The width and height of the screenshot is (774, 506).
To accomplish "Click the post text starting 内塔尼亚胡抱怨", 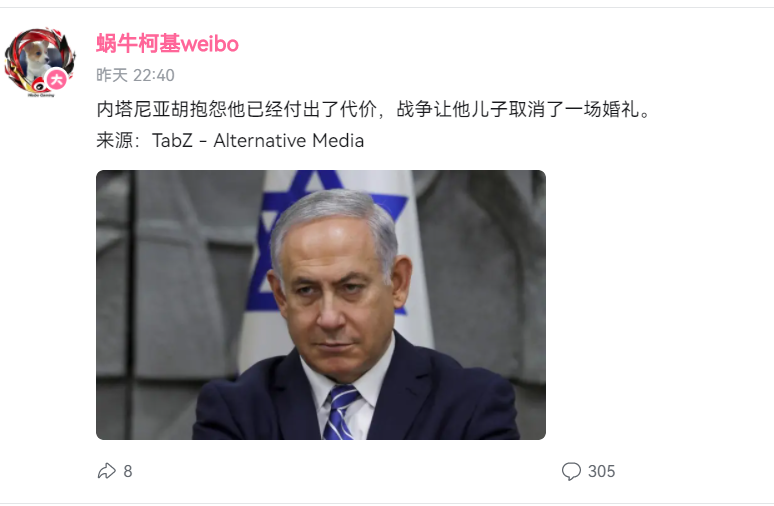I will click(374, 109).
